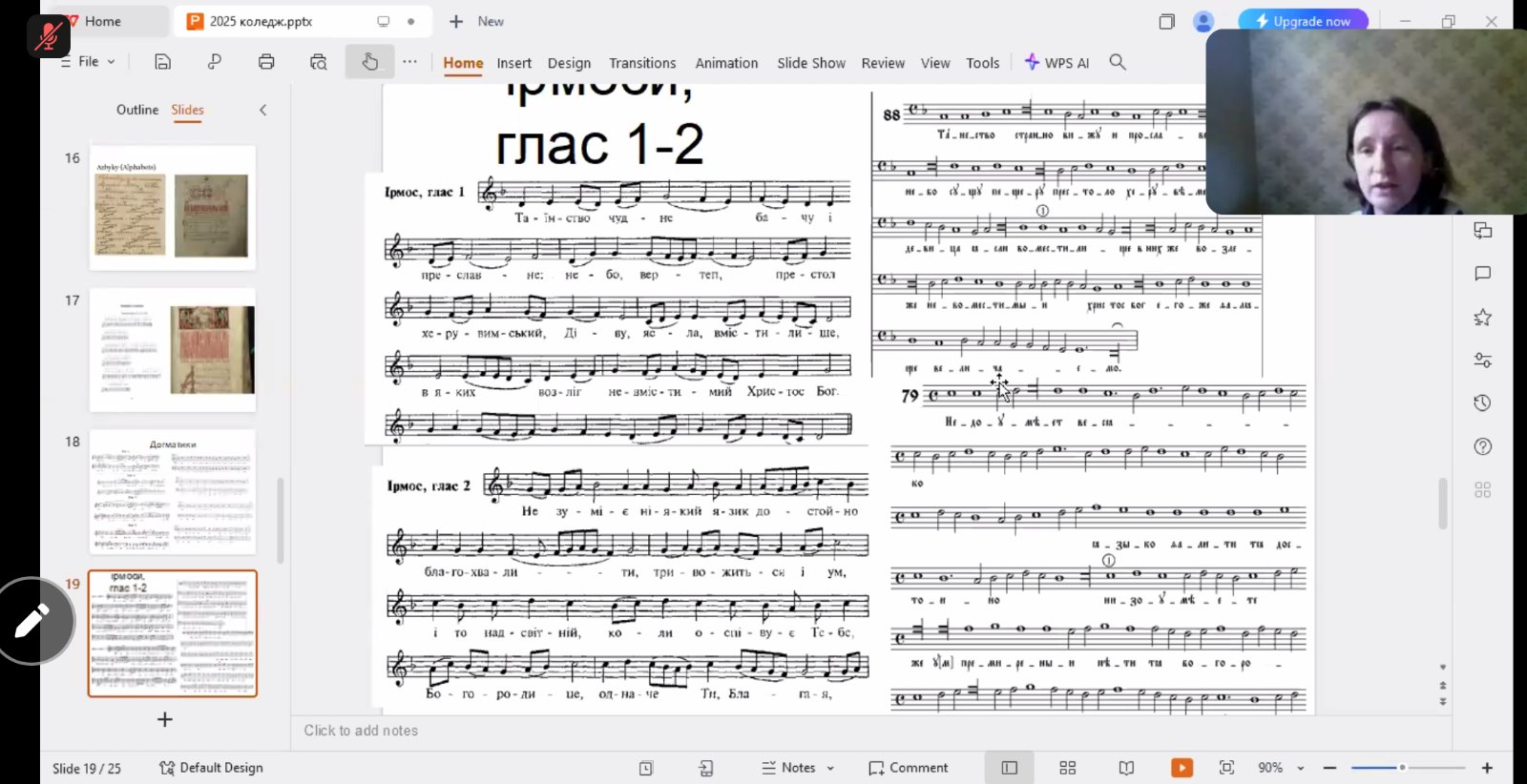
Task: Click the slide editor vertical scrollbar
Action: click(1442, 503)
